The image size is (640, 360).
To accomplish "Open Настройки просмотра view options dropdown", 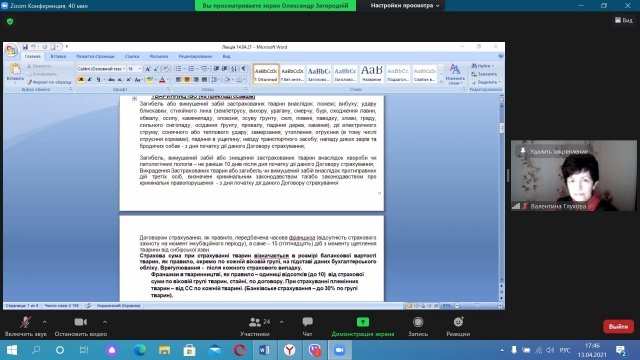I will 405,6.
